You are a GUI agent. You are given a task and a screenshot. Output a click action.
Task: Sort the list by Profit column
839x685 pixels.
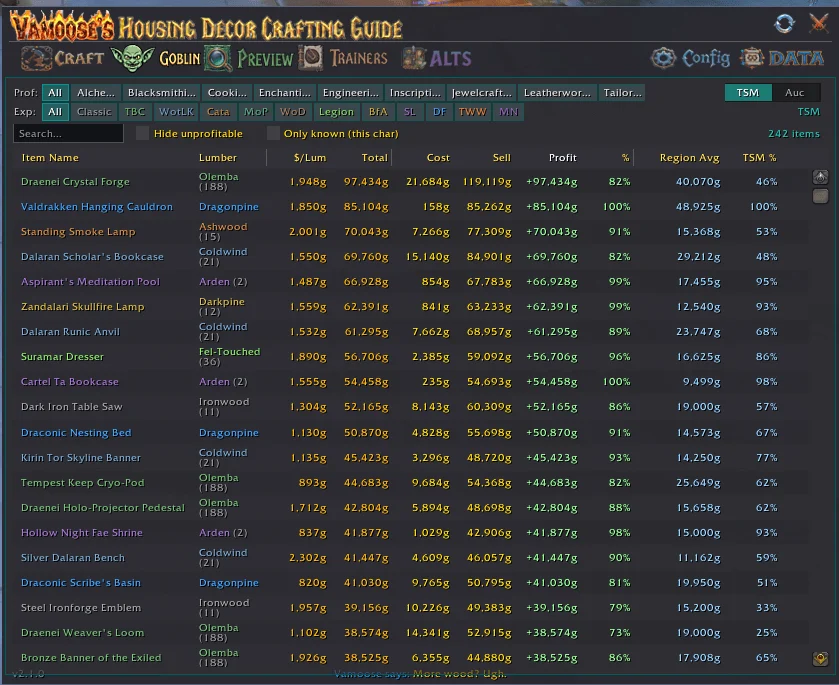(562, 158)
